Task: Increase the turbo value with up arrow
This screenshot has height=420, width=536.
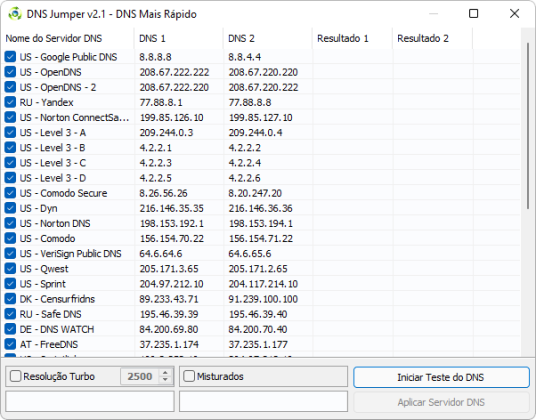Action: click(165, 373)
